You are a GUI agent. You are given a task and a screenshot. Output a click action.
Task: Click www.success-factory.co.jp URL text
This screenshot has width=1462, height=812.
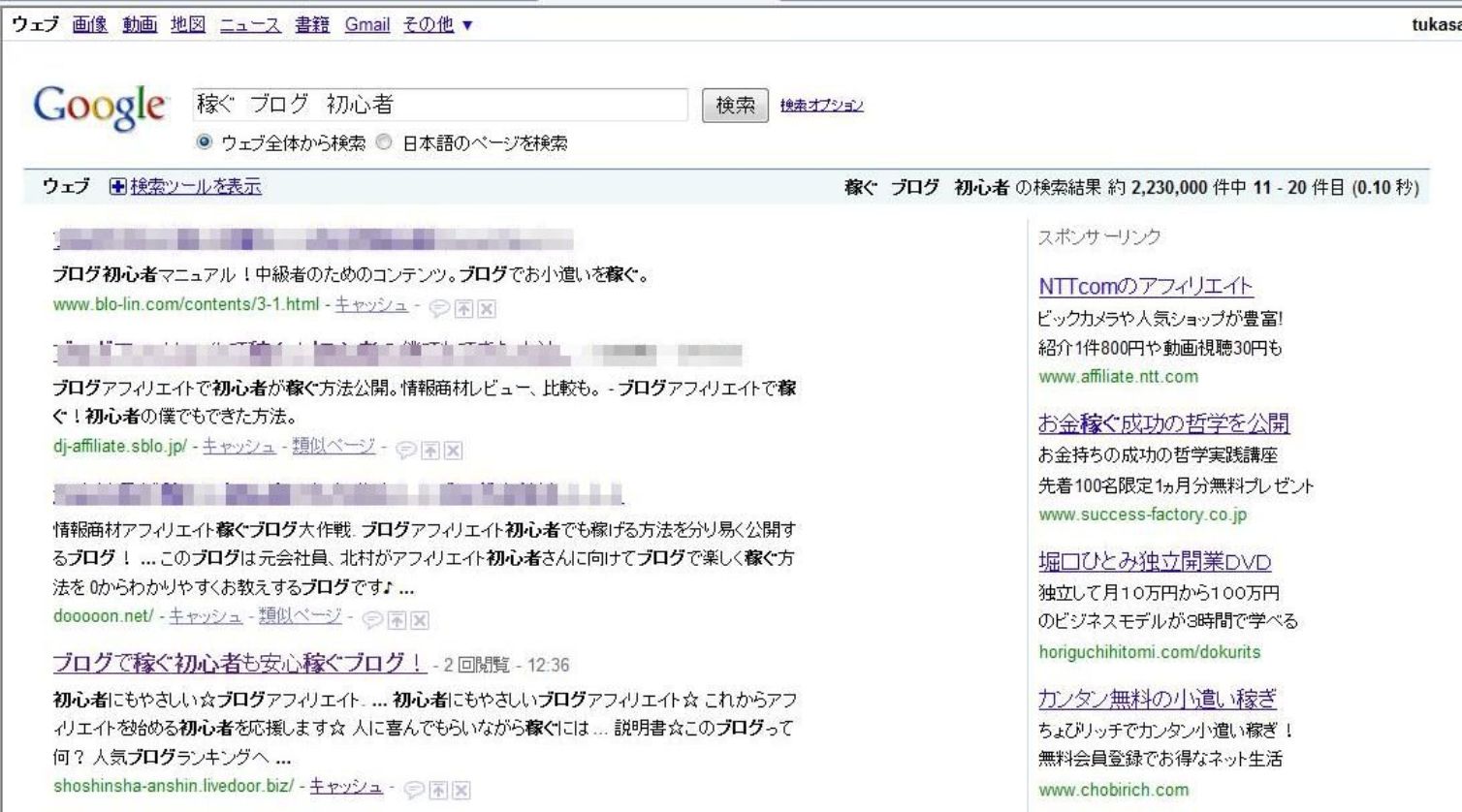click(x=1143, y=515)
